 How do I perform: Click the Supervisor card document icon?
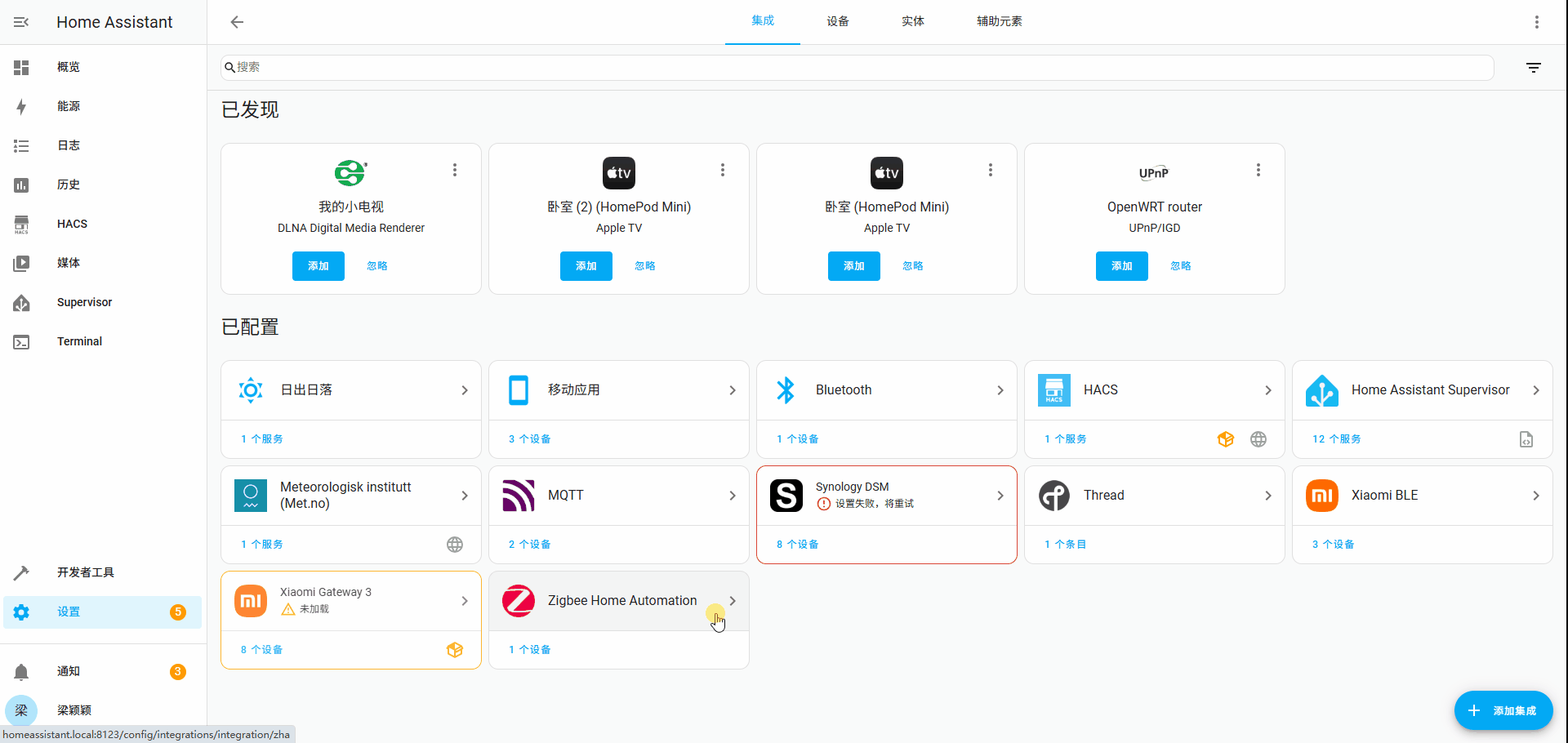point(1526,439)
